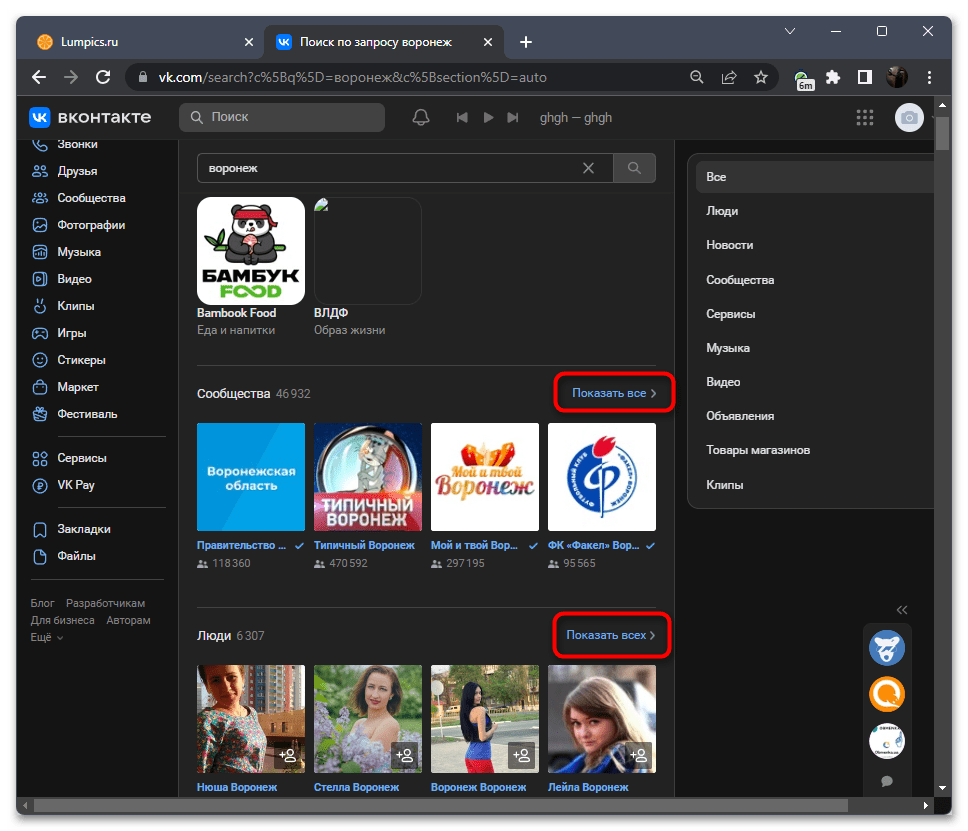Submit search with the magnifier button
The width and height of the screenshot is (968, 831).
634,168
